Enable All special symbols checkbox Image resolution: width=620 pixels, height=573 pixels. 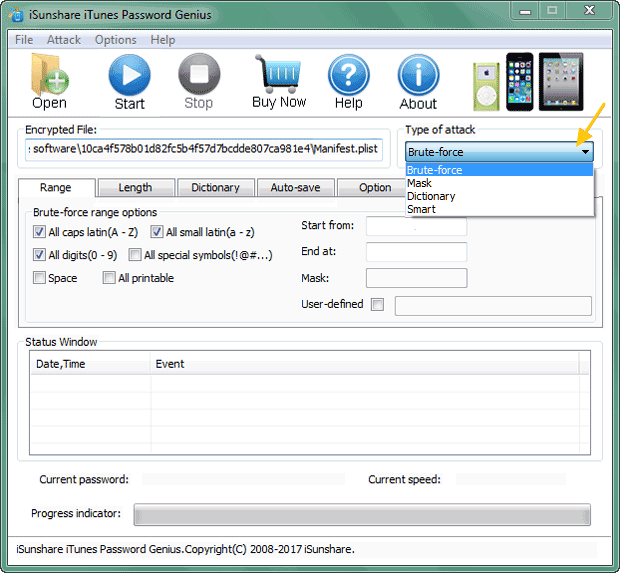[135, 255]
